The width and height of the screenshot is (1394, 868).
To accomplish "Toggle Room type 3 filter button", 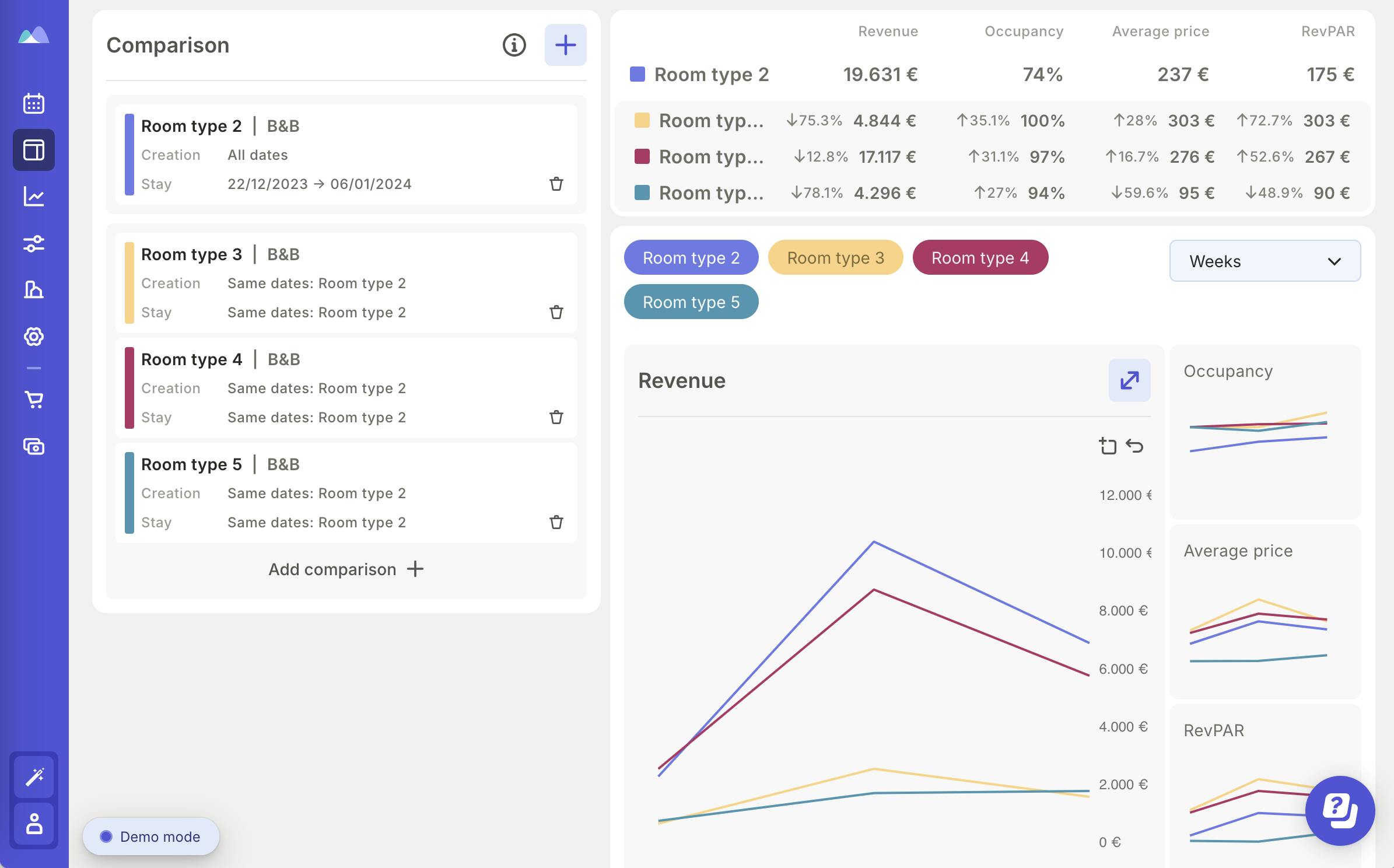I will point(835,258).
